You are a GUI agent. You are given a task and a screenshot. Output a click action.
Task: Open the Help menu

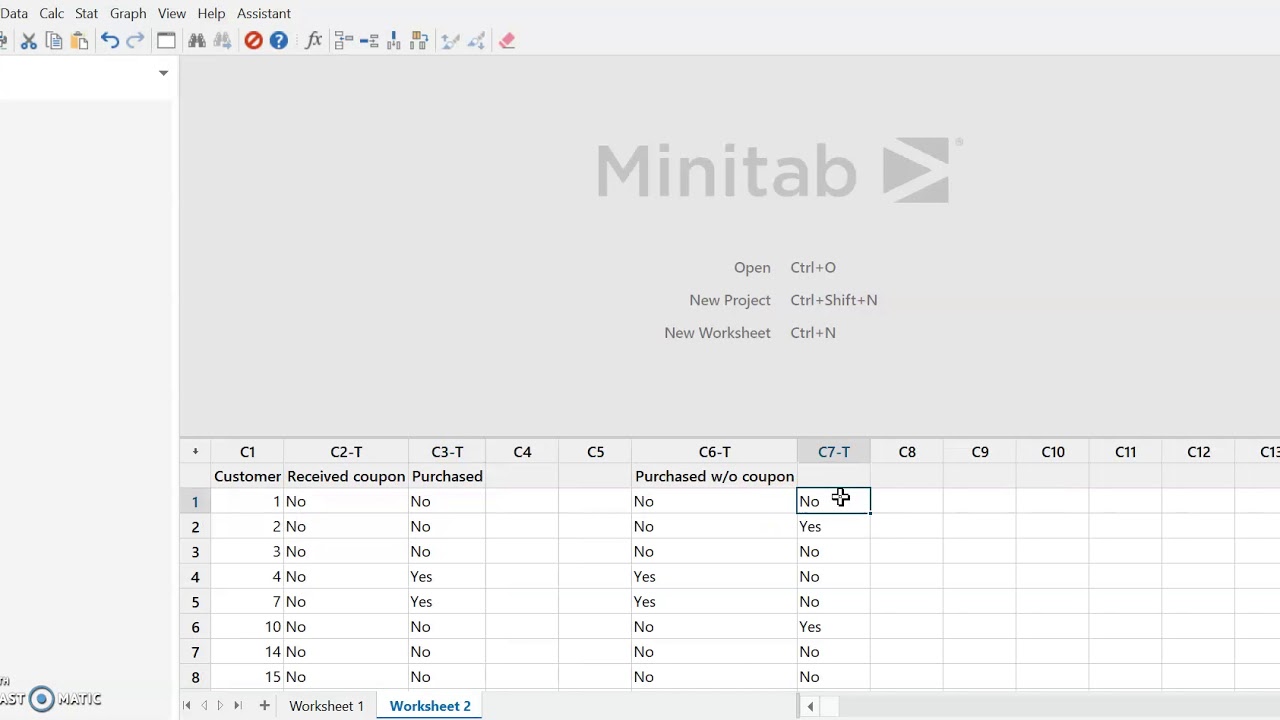coord(211,13)
